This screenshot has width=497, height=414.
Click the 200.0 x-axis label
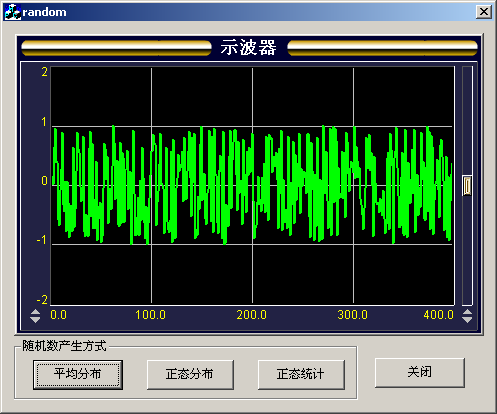[252, 315]
